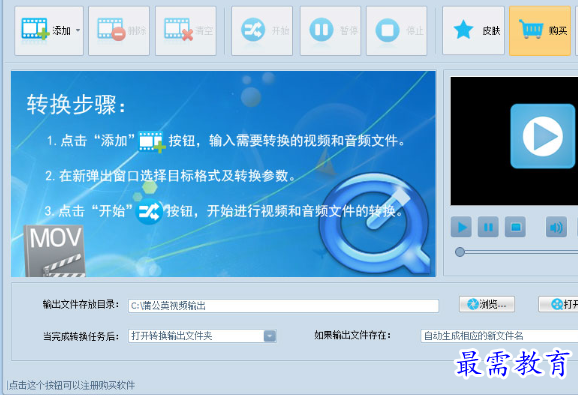Click the shuffle start icon in step 3
Screen dimensions: 578x395
click(149, 212)
